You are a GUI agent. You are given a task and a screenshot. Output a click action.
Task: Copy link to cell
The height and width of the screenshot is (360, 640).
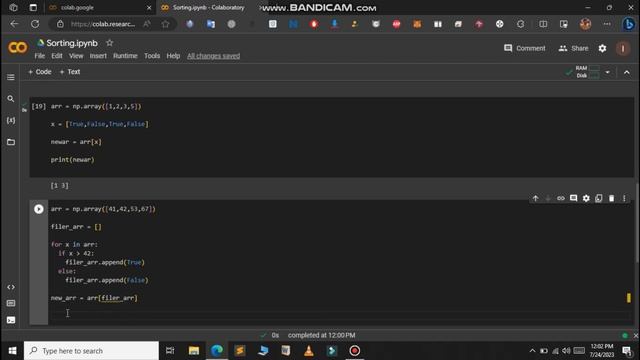(561, 198)
